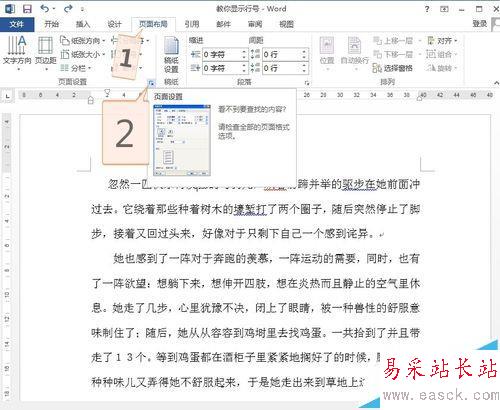This screenshot has height=410, width=500.
Task: Open 自动换行 wrap text menu
Action: (355, 53)
